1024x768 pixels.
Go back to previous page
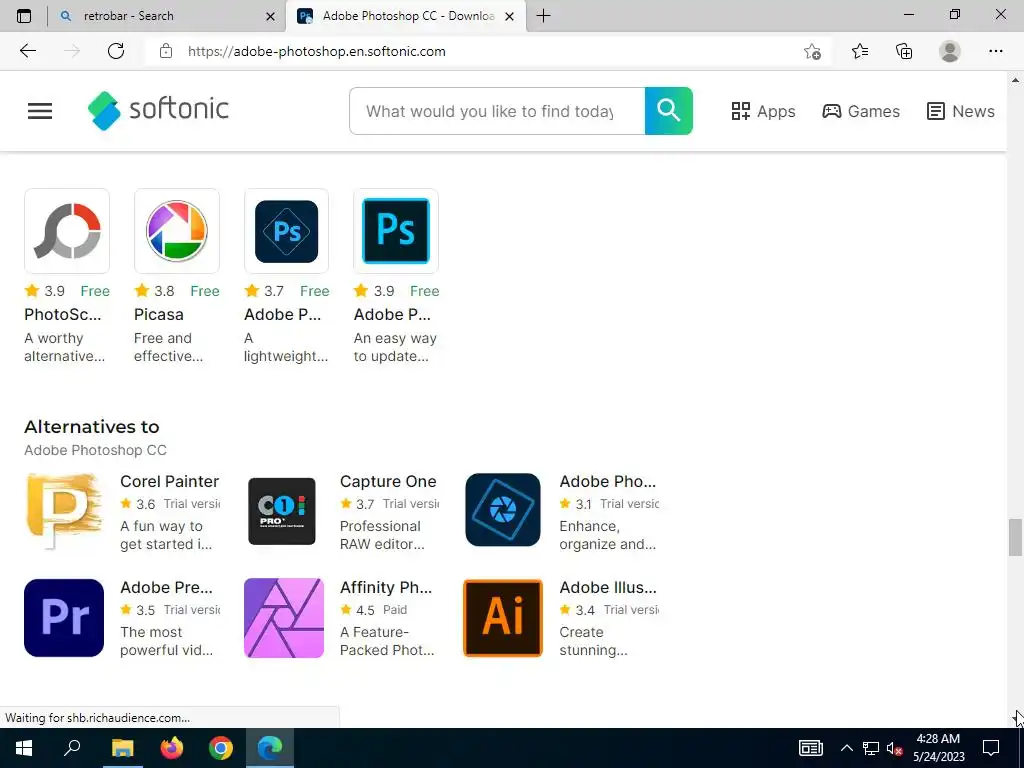coord(27,51)
